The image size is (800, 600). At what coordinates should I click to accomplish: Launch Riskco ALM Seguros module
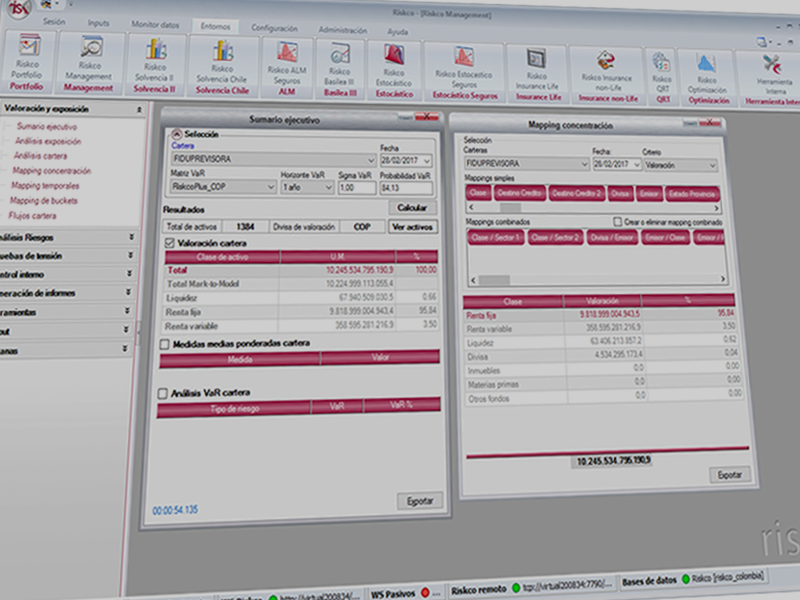(x=287, y=53)
